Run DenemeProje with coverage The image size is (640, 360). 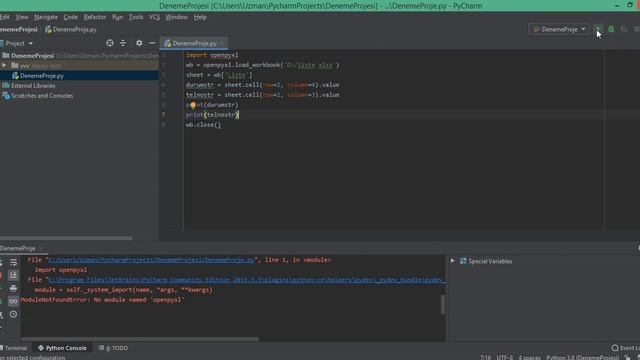click(624, 29)
